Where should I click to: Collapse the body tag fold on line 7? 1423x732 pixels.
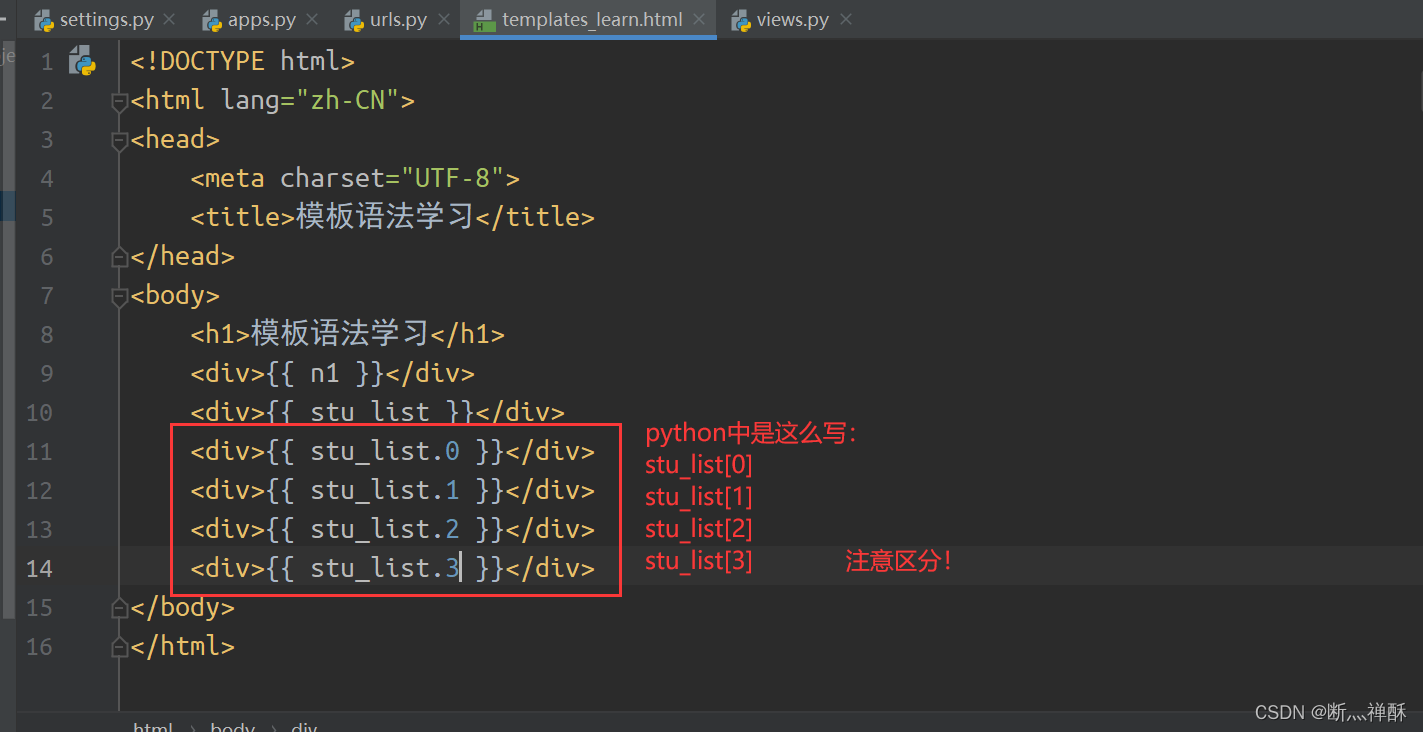pyautogui.click(x=120, y=296)
